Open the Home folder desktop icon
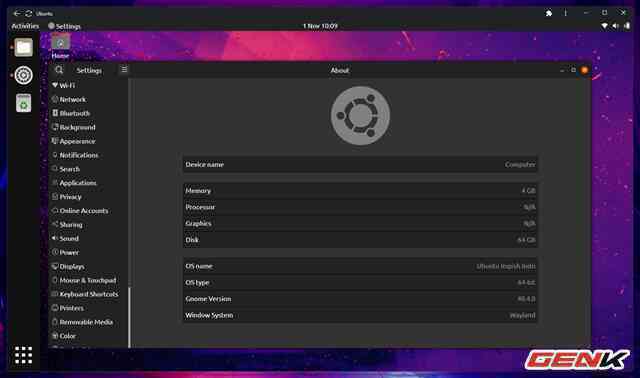640x378 pixels. 60,47
